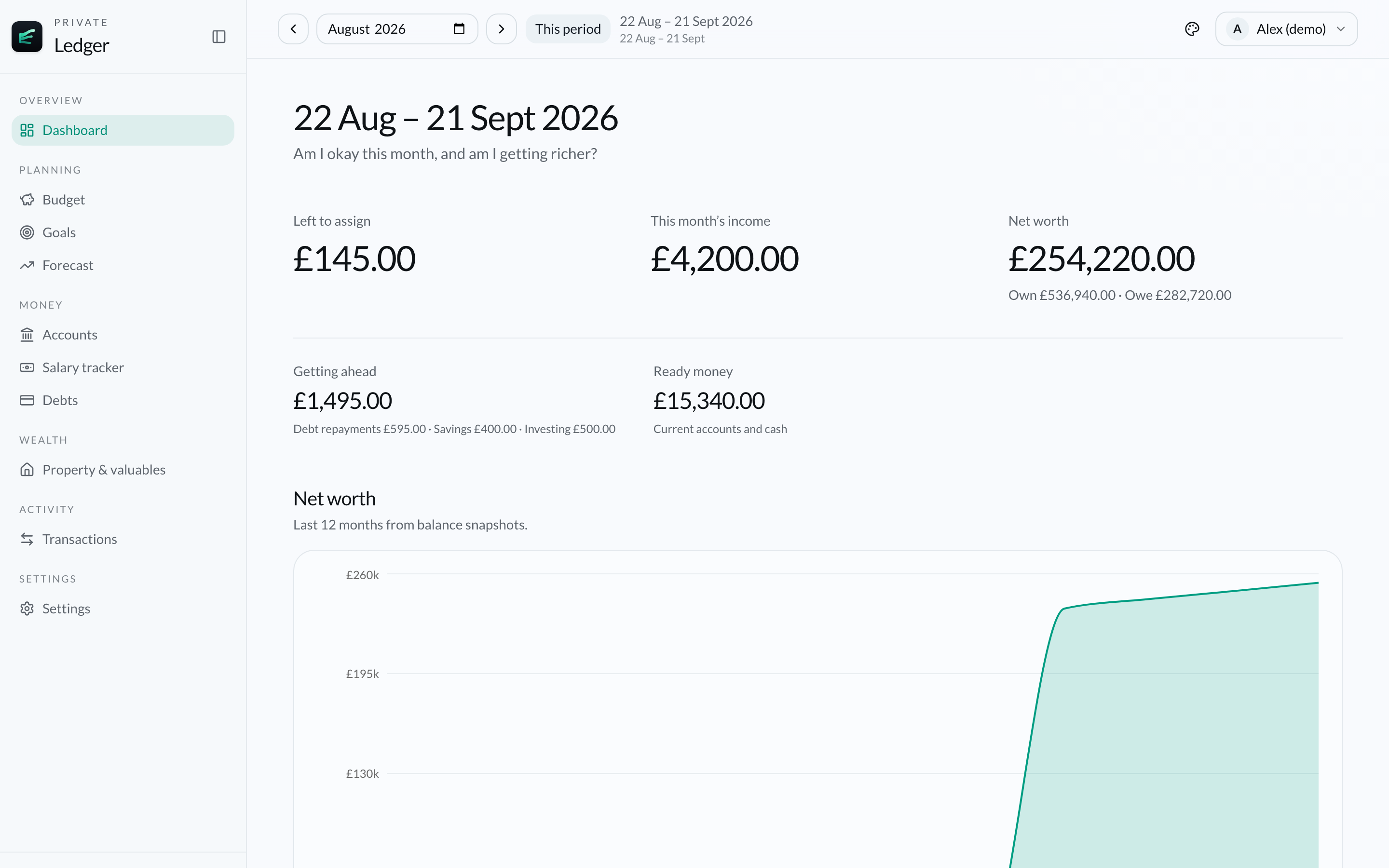Viewport: 1389px width, 868px height.
Task: Click the Transactions arrows icon
Action: click(27, 539)
